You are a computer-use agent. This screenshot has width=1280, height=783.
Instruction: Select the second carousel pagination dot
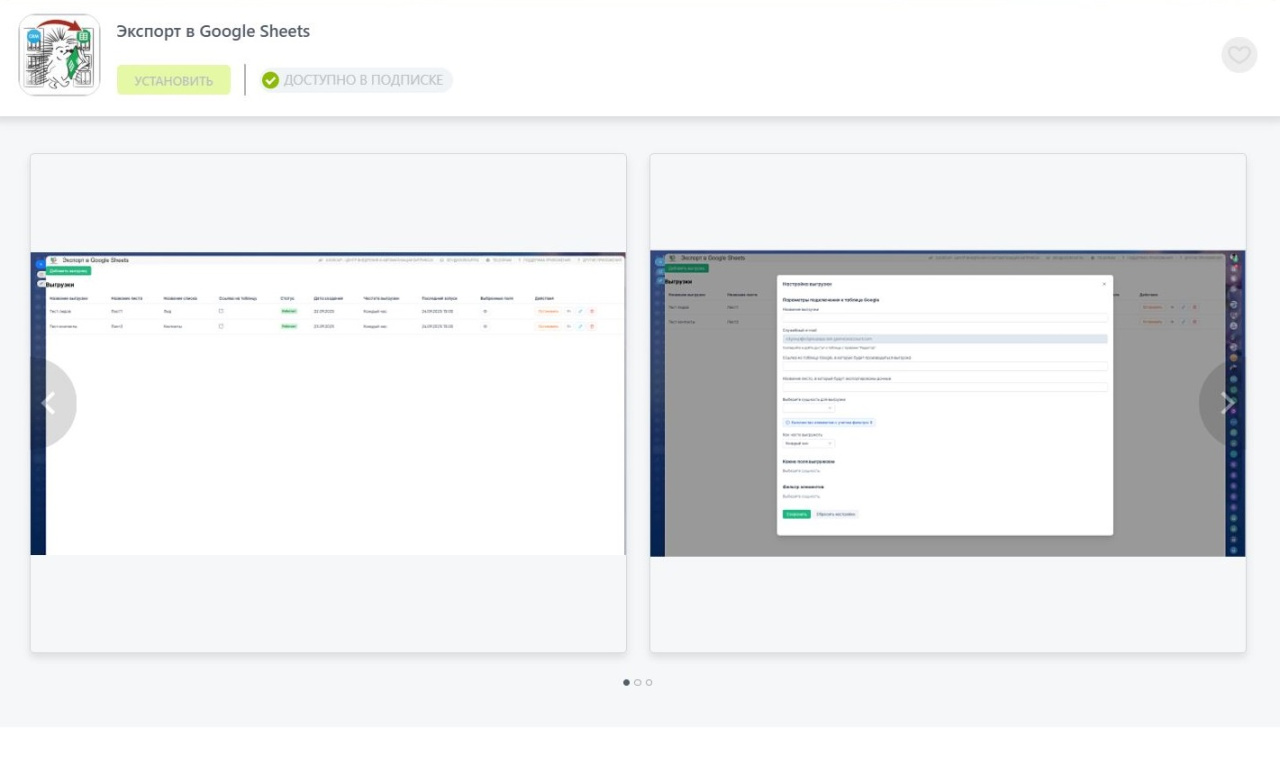click(638, 683)
